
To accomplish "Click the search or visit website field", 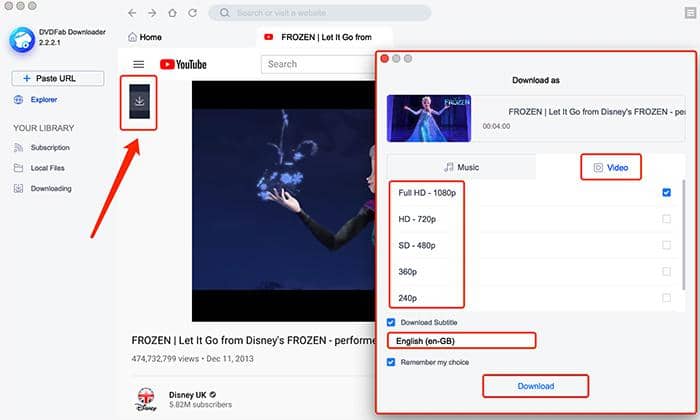I will coord(320,13).
